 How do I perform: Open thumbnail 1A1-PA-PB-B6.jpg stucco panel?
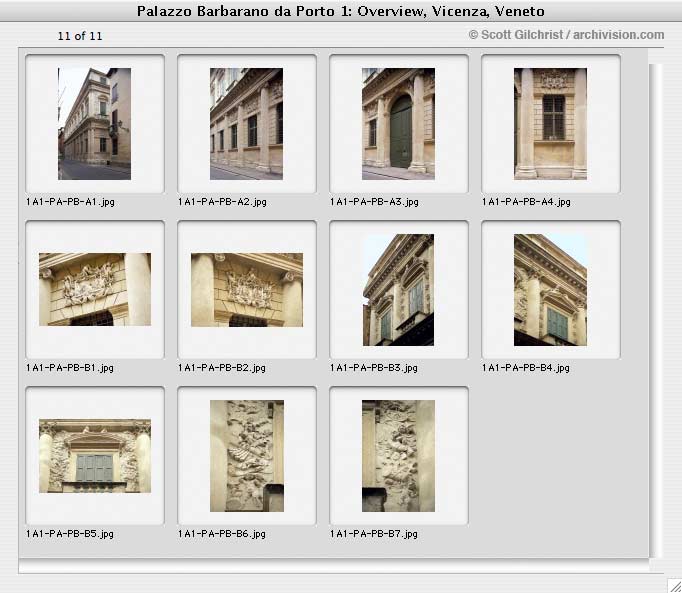[247, 456]
